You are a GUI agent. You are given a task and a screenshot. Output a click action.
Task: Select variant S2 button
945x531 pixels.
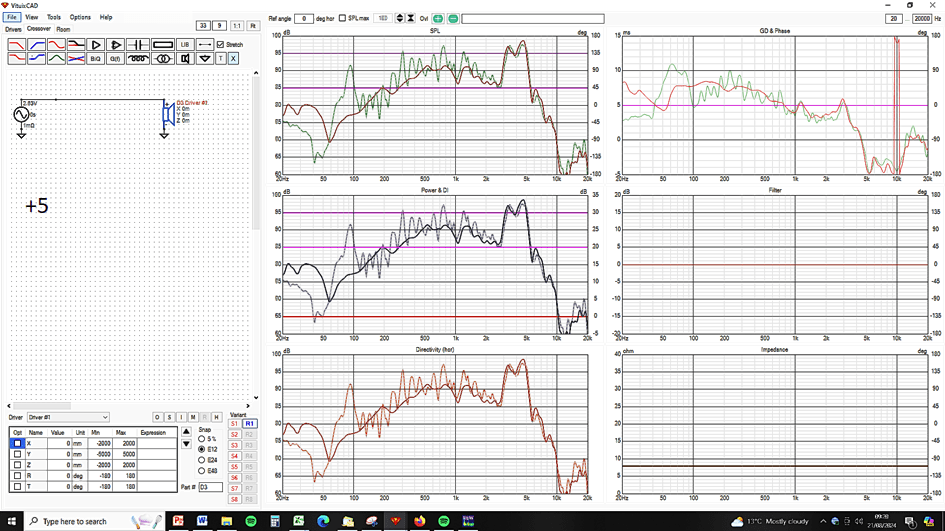click(234, 435)
